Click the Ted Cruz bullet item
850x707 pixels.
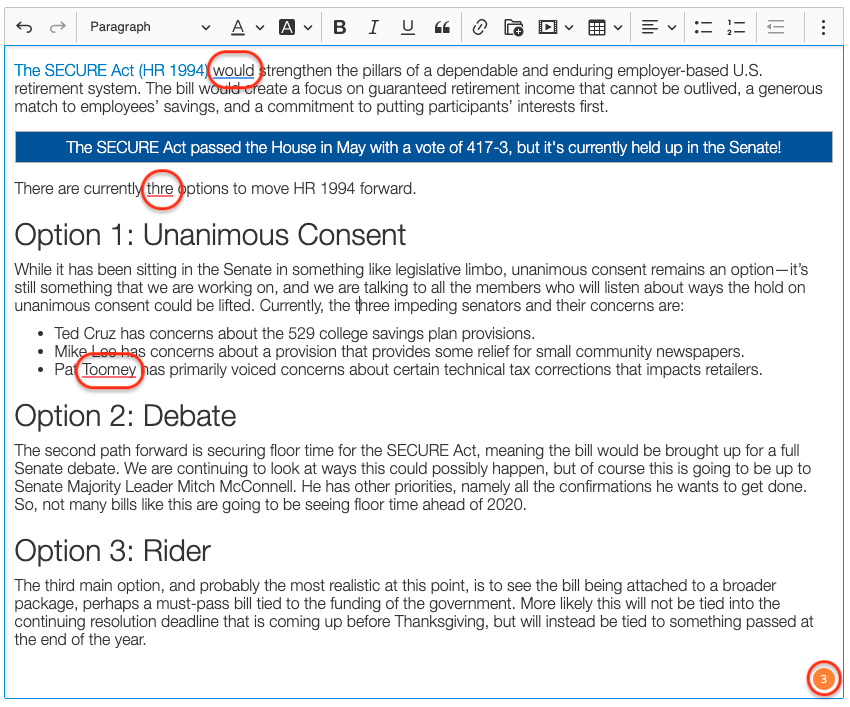coord(294,333)
